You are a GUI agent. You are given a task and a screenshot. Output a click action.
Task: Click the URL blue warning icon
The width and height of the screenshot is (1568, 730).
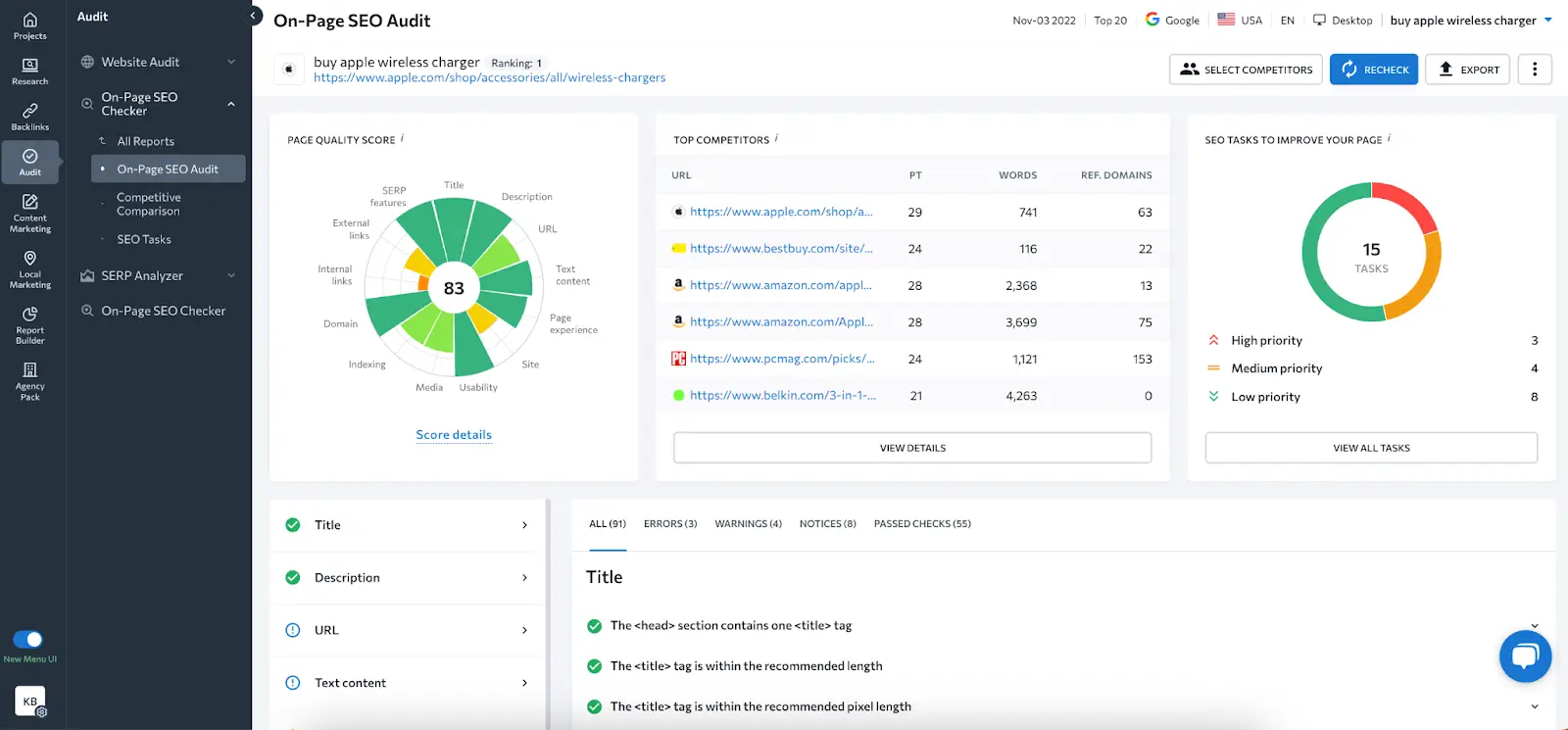click(x=292, y=630)
